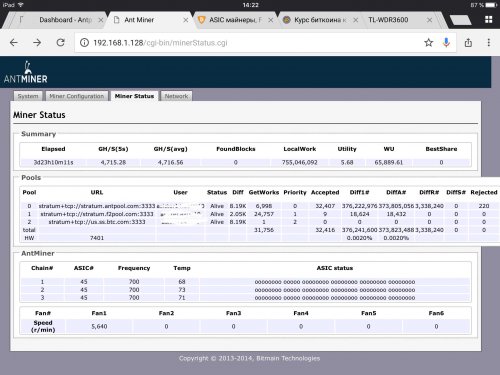Close the Ant Miner tab
The width and height of the screenshot is (500, 375).
[x=186, y=20]
